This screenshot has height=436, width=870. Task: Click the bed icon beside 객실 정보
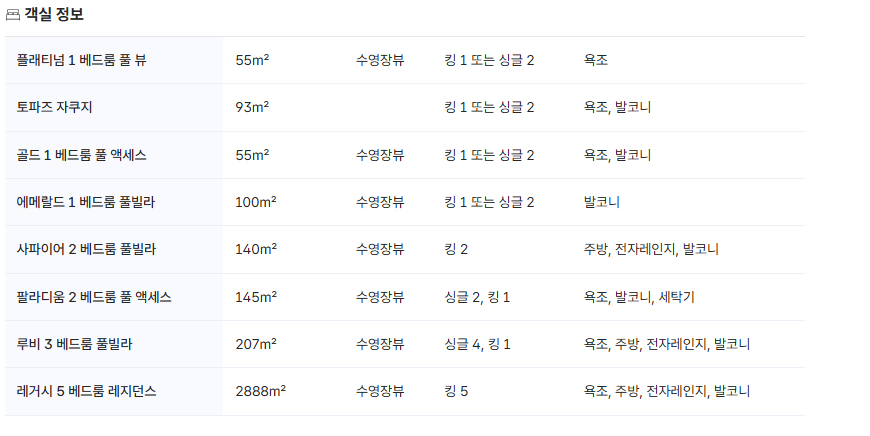point(13,14)
